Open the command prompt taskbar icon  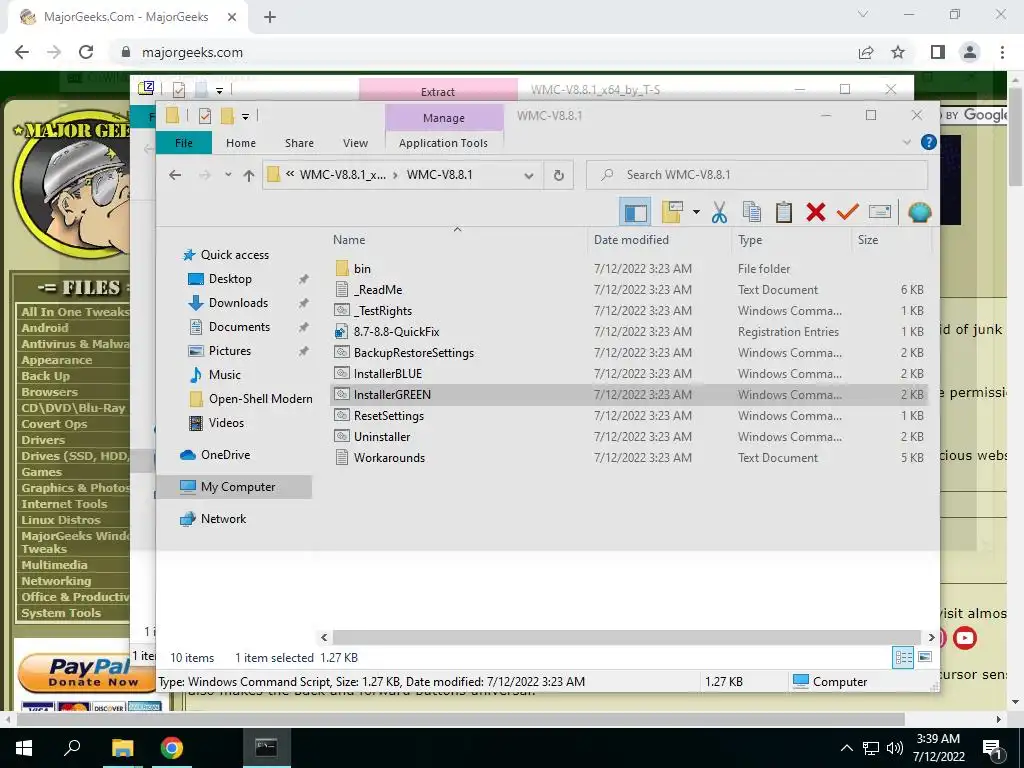pyautogui.click(x=266, y=748)
